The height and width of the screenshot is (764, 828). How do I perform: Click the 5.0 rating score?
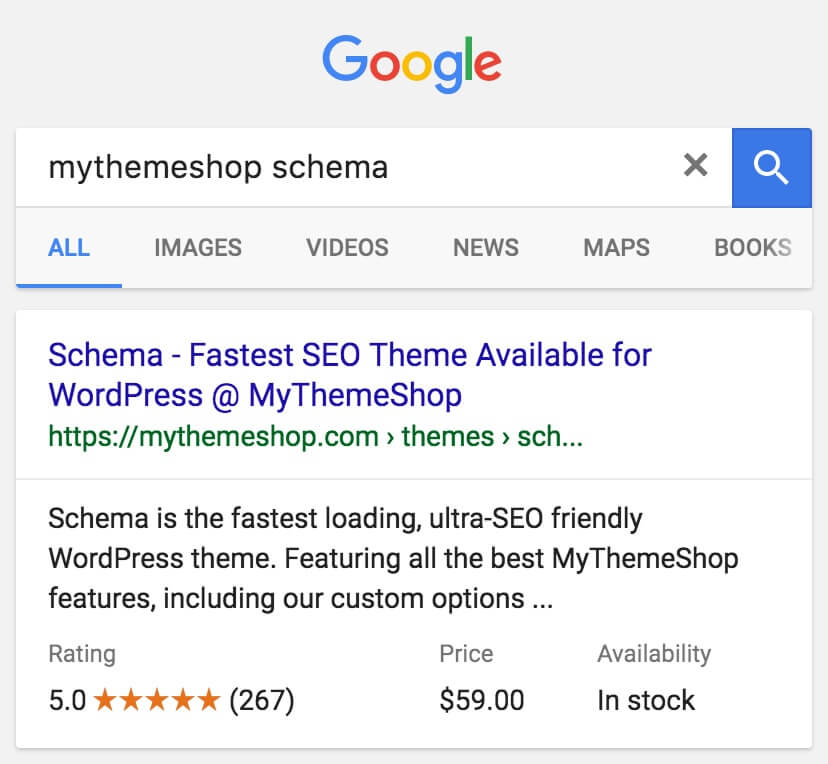pos(67,701)
